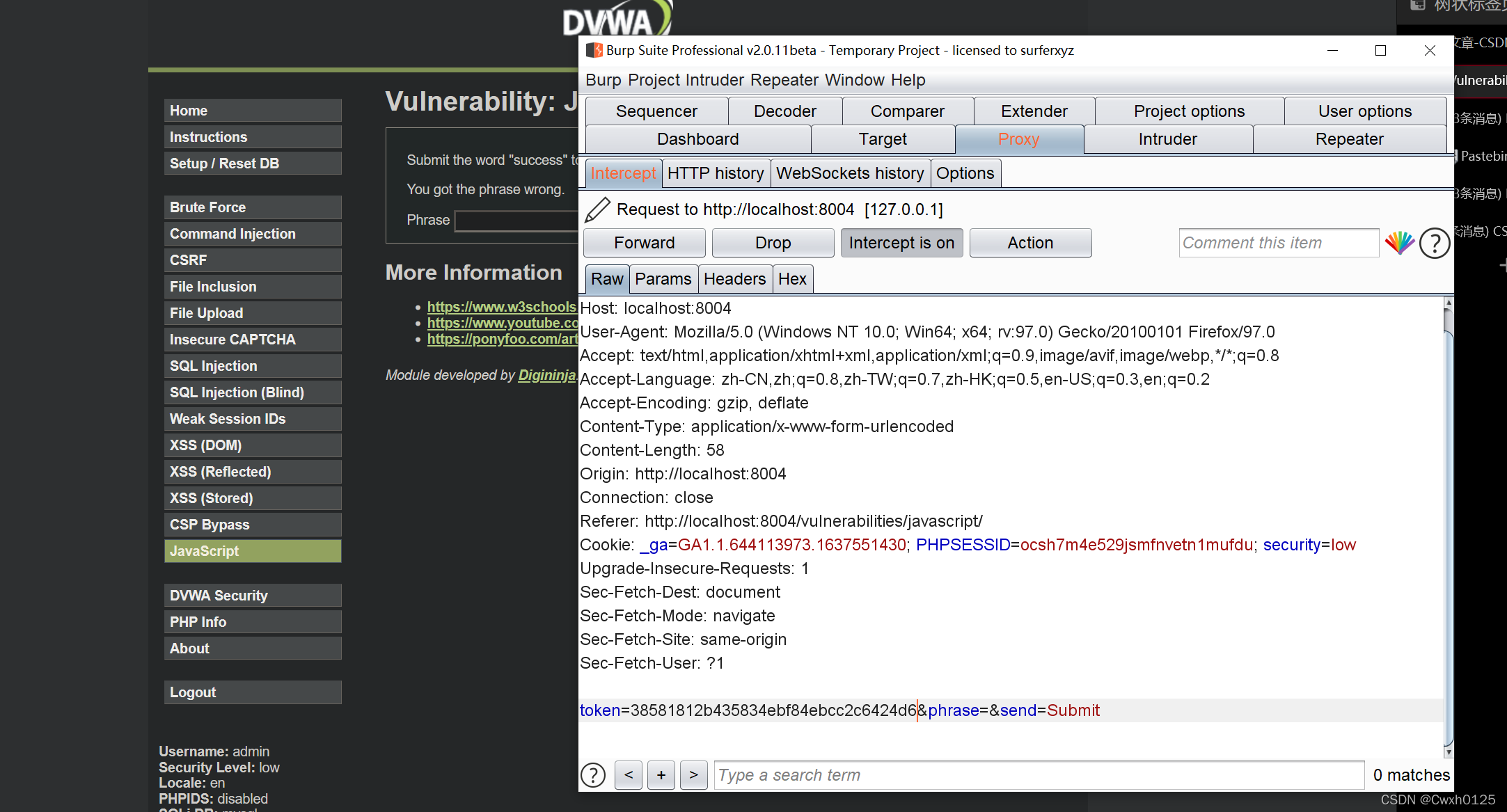Switch to the HTTP history tab

pyautogui.click(x=716, y=173)
